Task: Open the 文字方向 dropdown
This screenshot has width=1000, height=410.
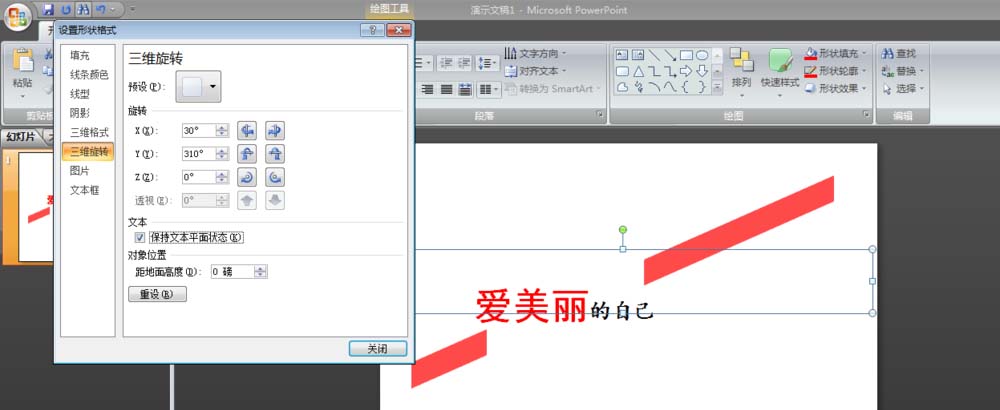Action: 534,54
